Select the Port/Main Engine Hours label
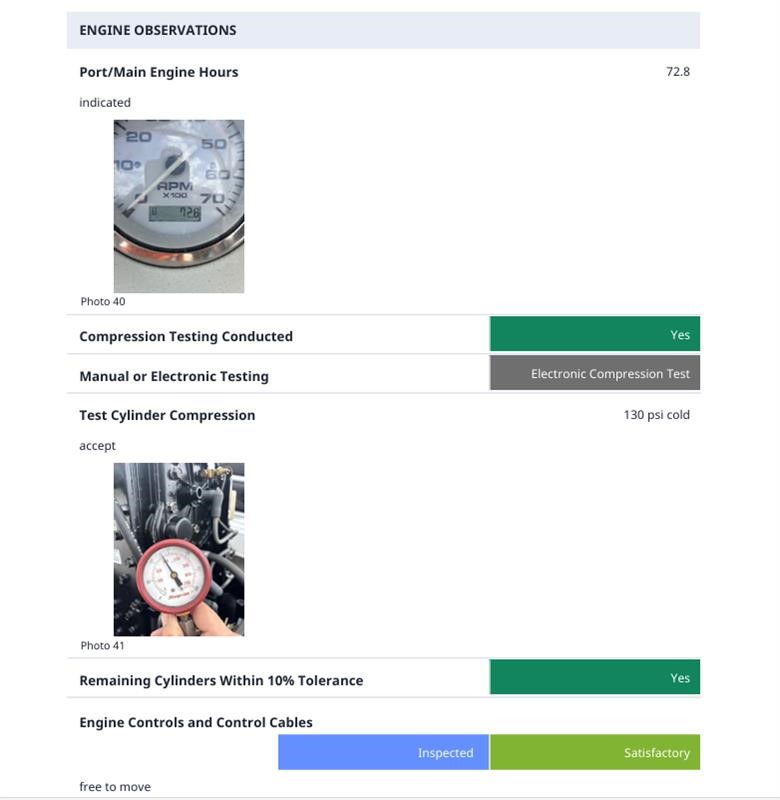Viewport: 780px width, 800px height. click(158, 72)
